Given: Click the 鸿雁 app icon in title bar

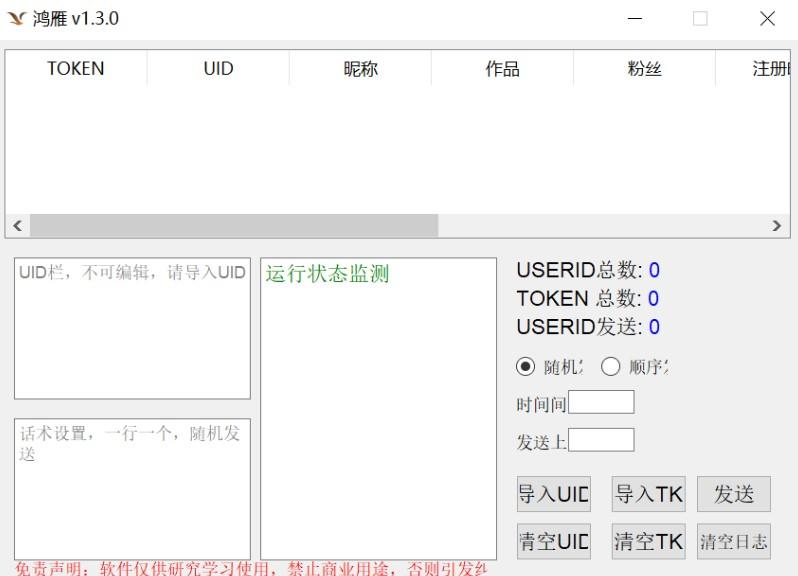Looking at the screenshot, I should [16, 19].
